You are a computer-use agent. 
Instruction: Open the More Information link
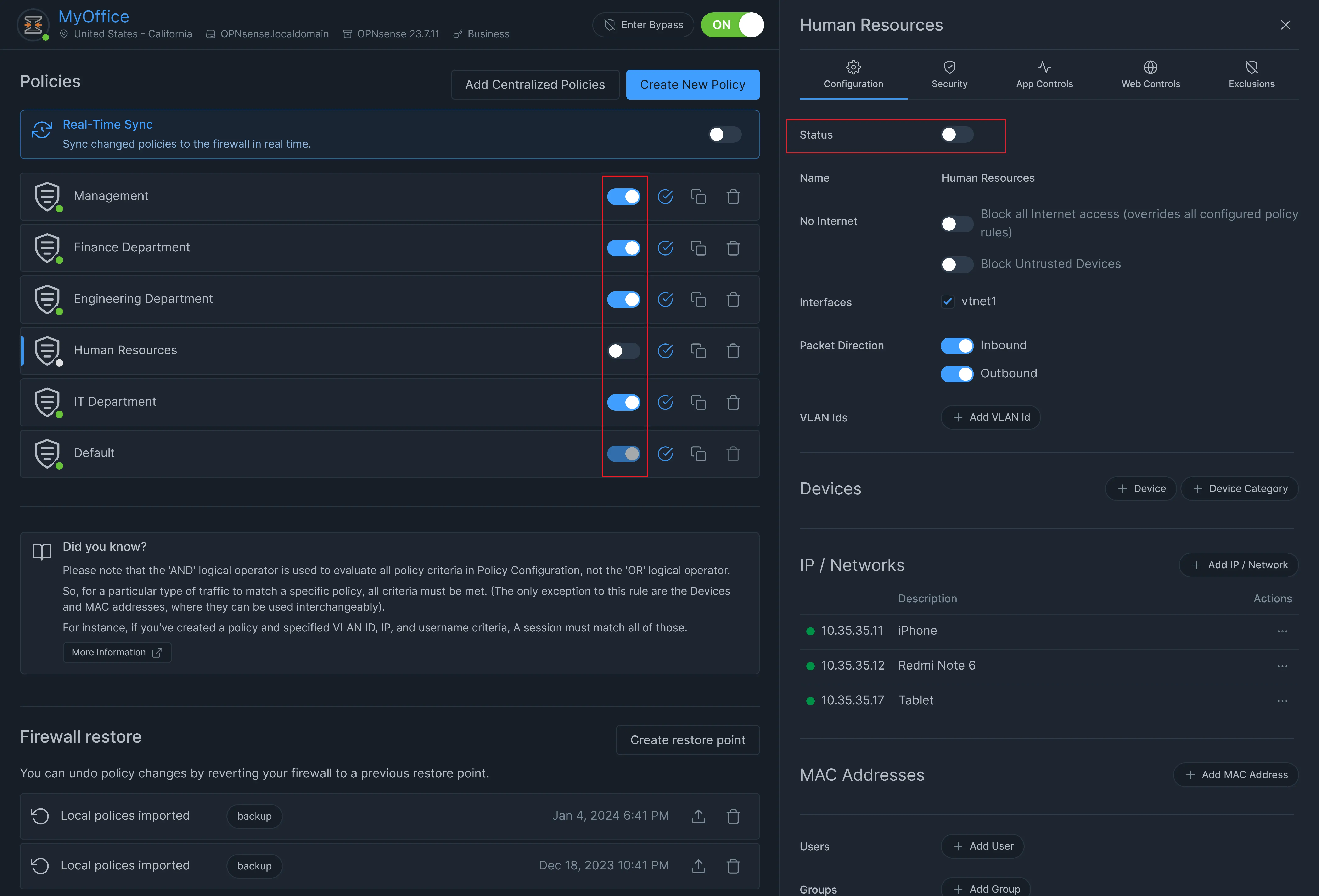pos(117,653)
